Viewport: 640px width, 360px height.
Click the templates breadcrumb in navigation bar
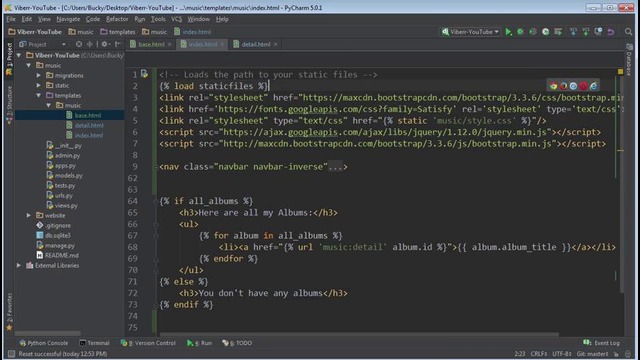(118, 32)
